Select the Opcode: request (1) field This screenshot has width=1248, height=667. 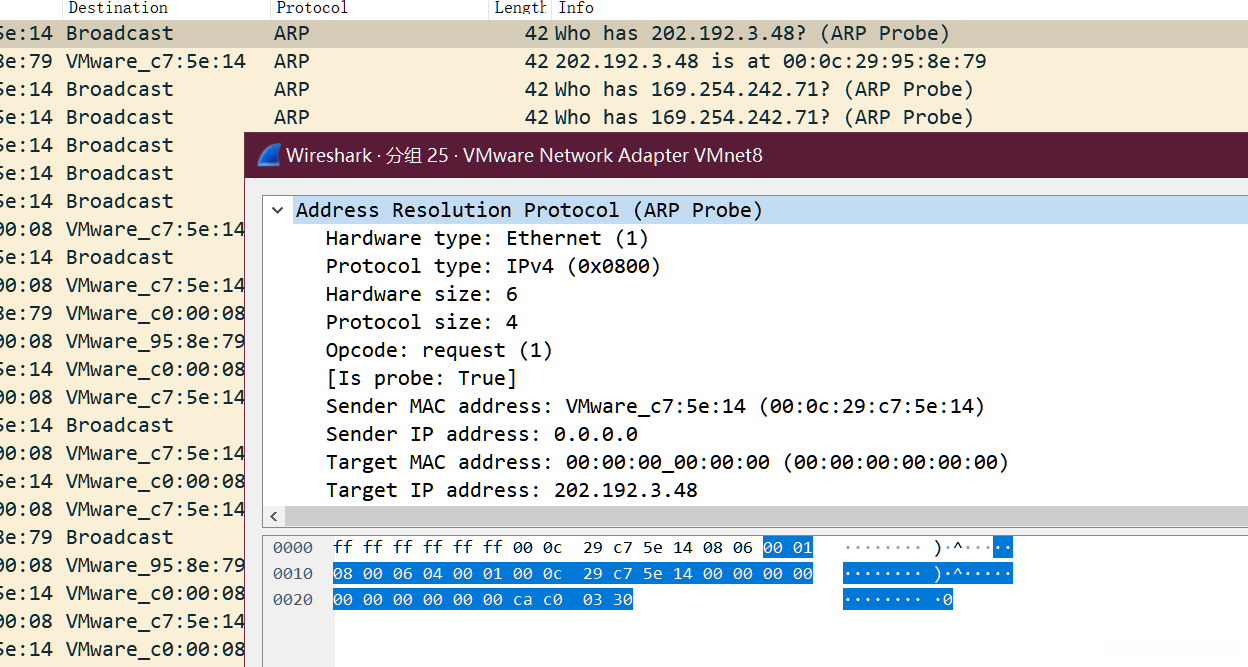[439, 350]
